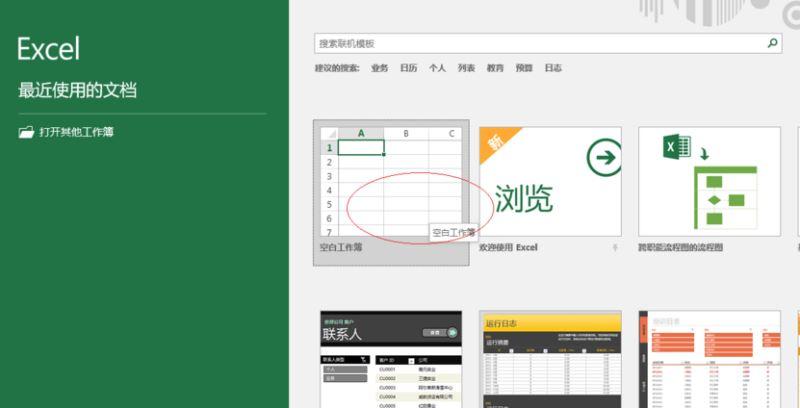Click the 预算 suggested search
The height and width of the screenshot is (408, 800).
pyautogui.click(x=524, y=68)
